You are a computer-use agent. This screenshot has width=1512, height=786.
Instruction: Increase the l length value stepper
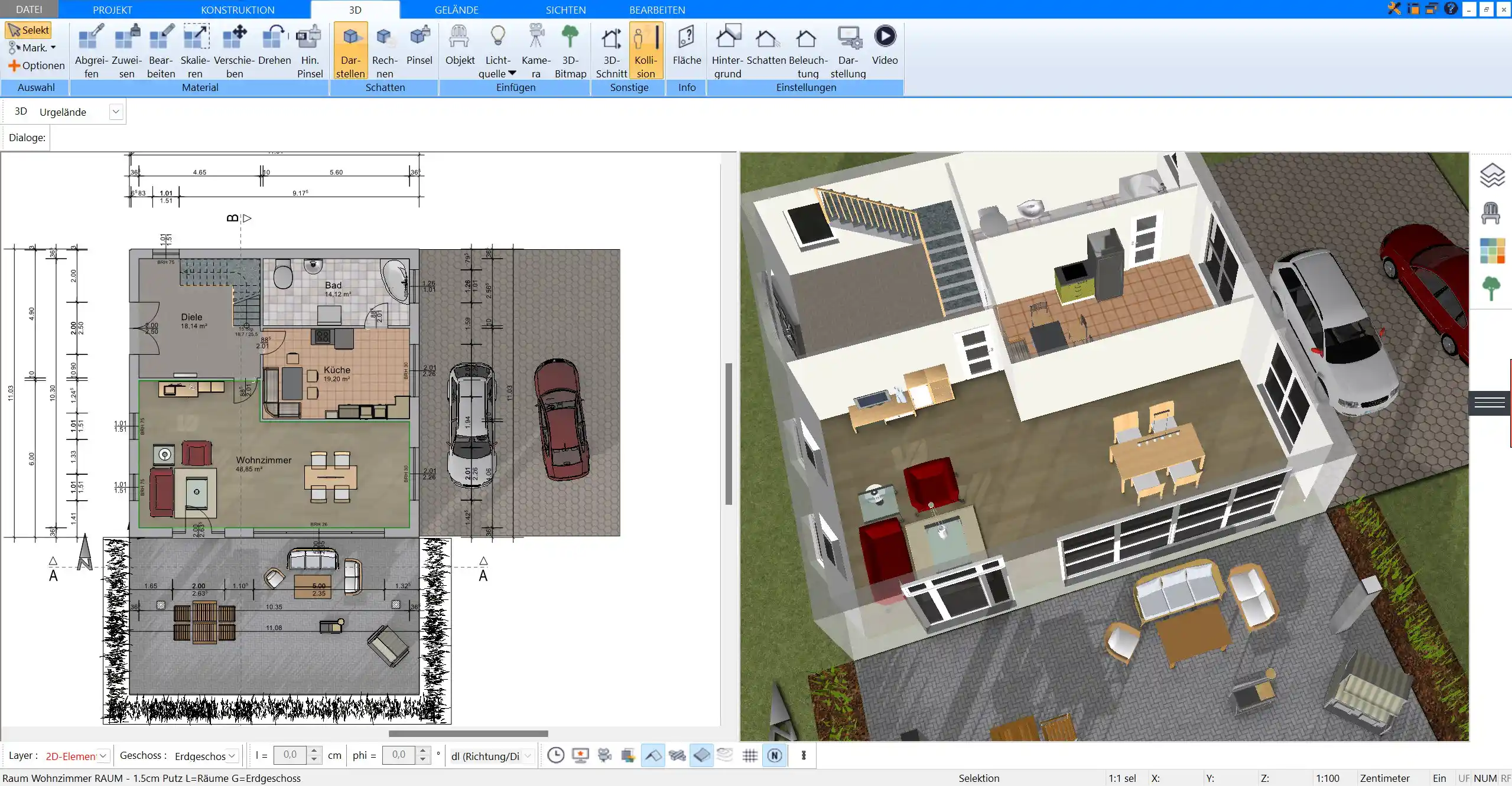click(314, 751)
